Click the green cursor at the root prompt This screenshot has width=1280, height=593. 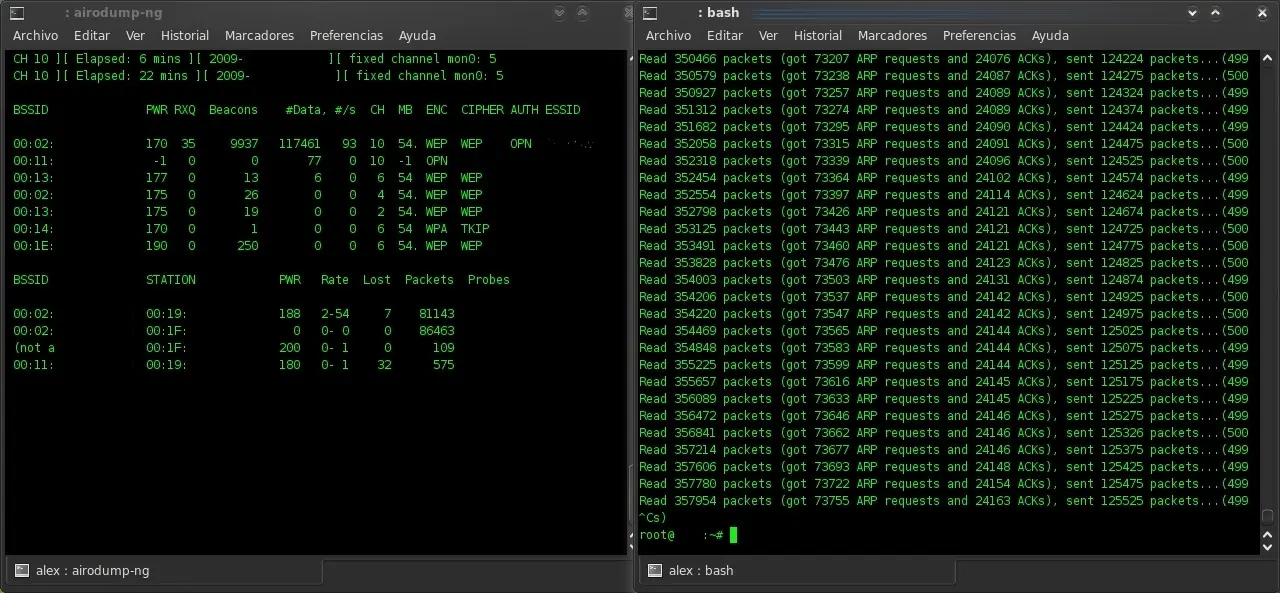point(733,535)
